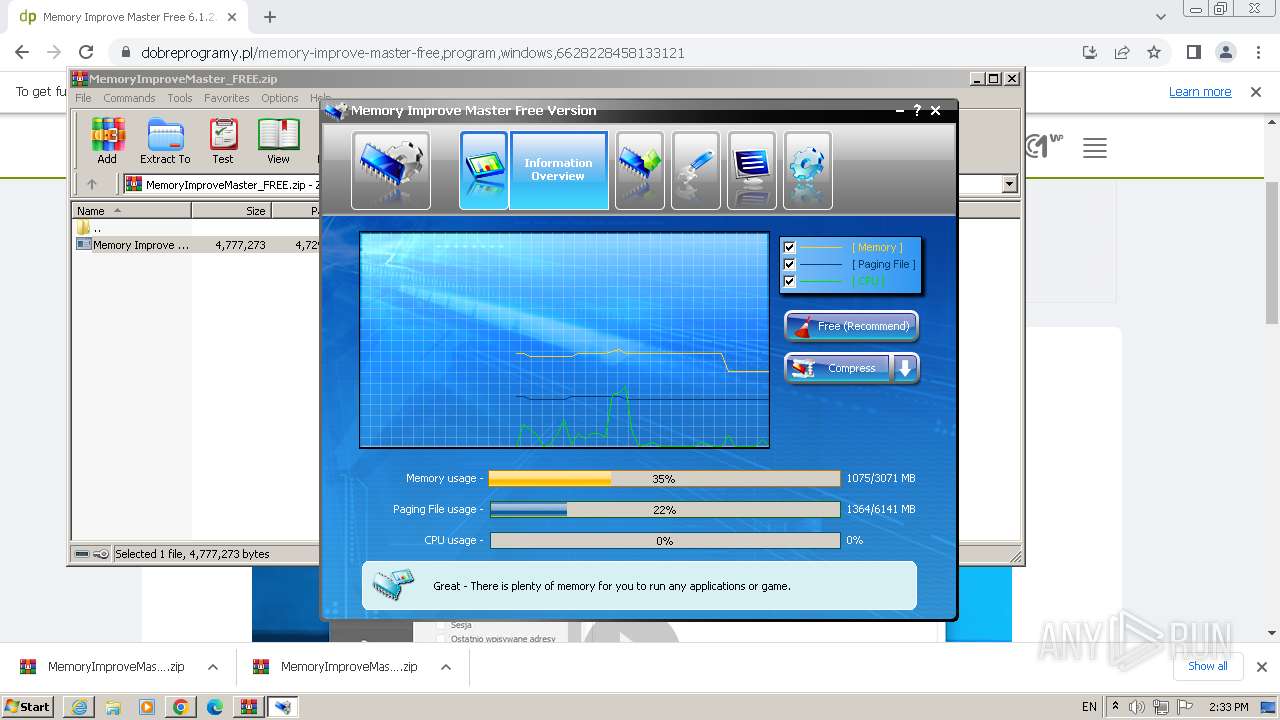
Task: Expand the Compress button dropdown arrow
Action: pyautogui.click(x=905, y=368)
